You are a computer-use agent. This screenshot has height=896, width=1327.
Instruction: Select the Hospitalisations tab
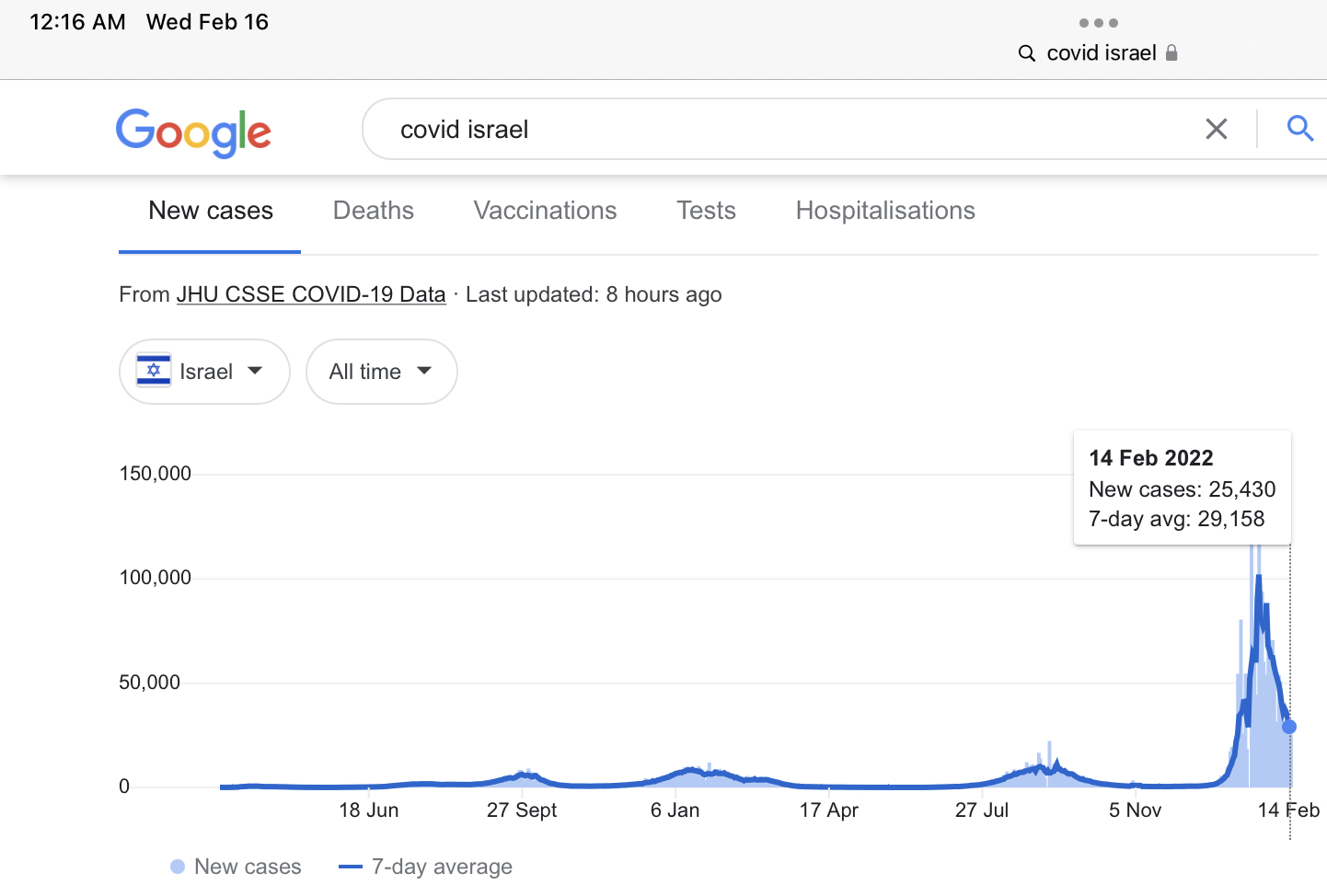[884, 211]
